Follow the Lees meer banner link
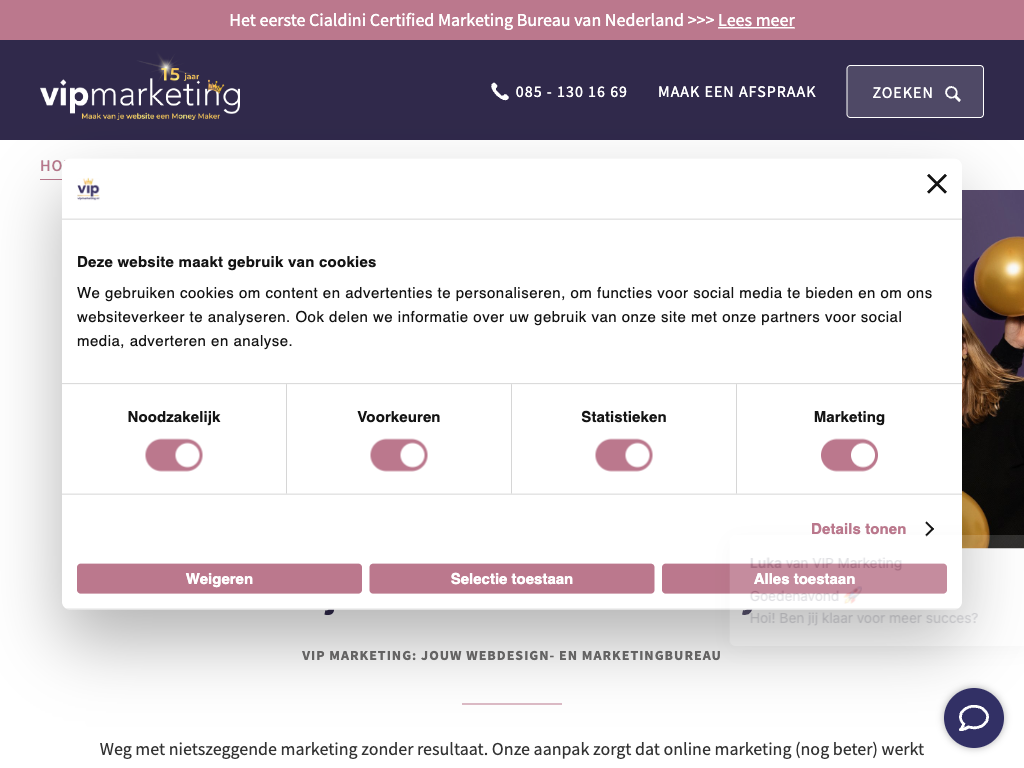 (756, 20)
